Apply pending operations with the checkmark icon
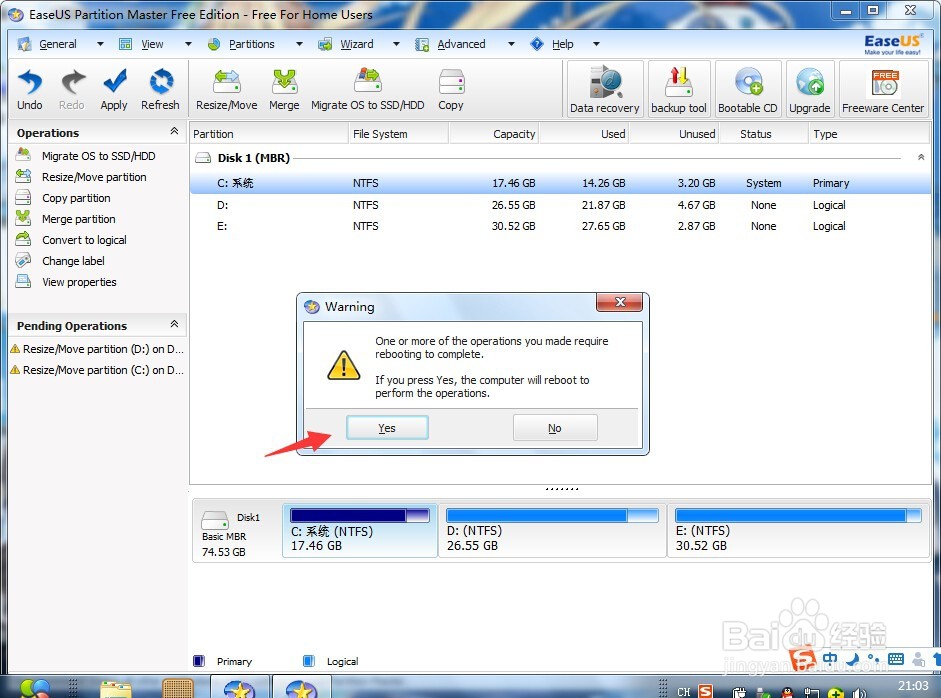 tap(114, 89)
